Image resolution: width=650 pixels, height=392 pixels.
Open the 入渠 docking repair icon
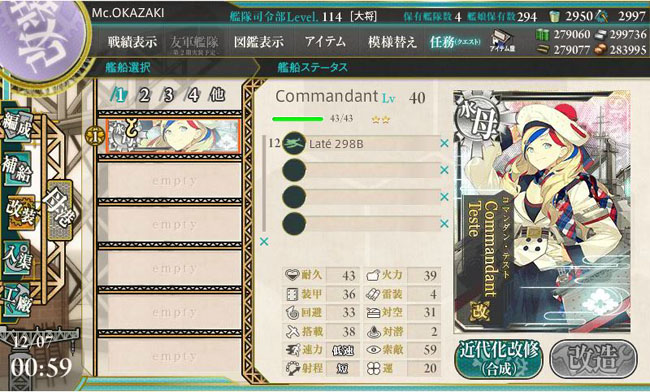(17, 257)
